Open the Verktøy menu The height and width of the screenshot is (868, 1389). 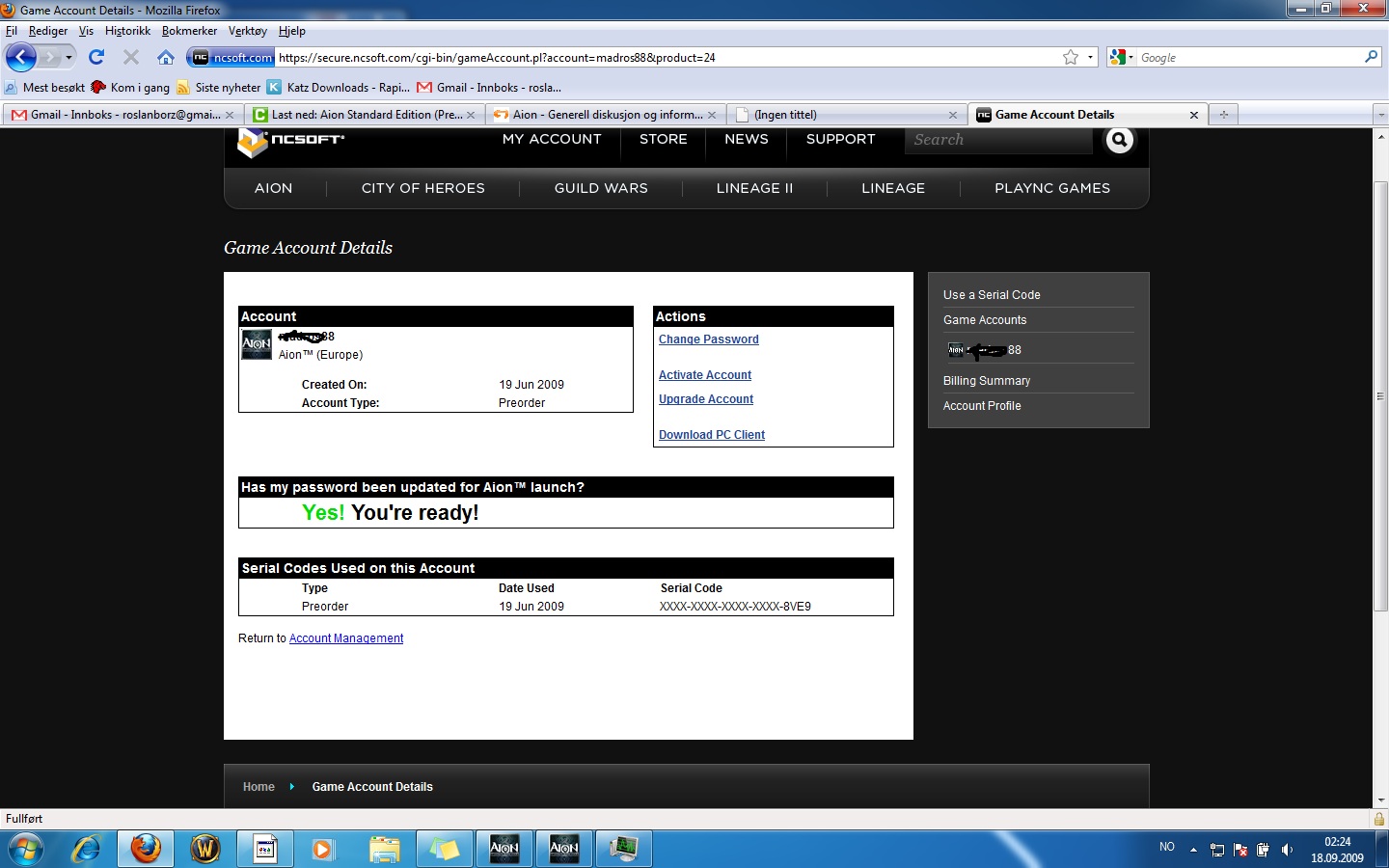(x=248, y=31)
